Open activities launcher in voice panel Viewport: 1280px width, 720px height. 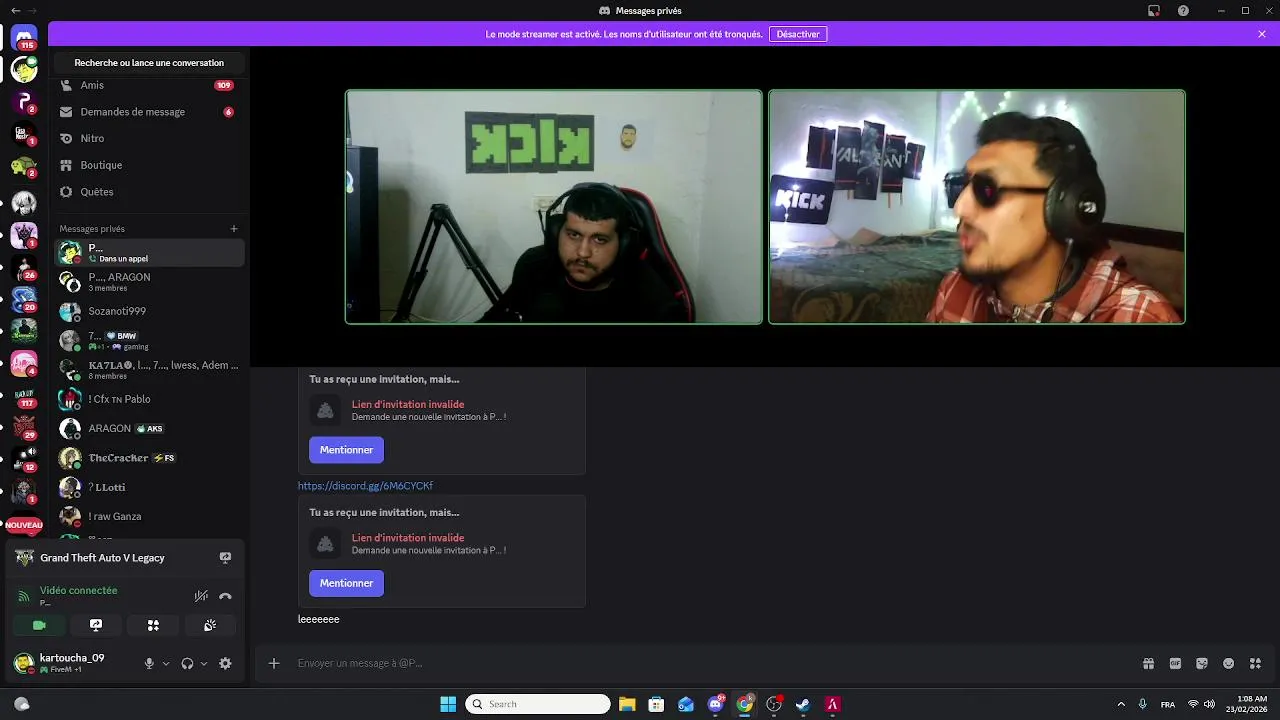tap(153, 625)
